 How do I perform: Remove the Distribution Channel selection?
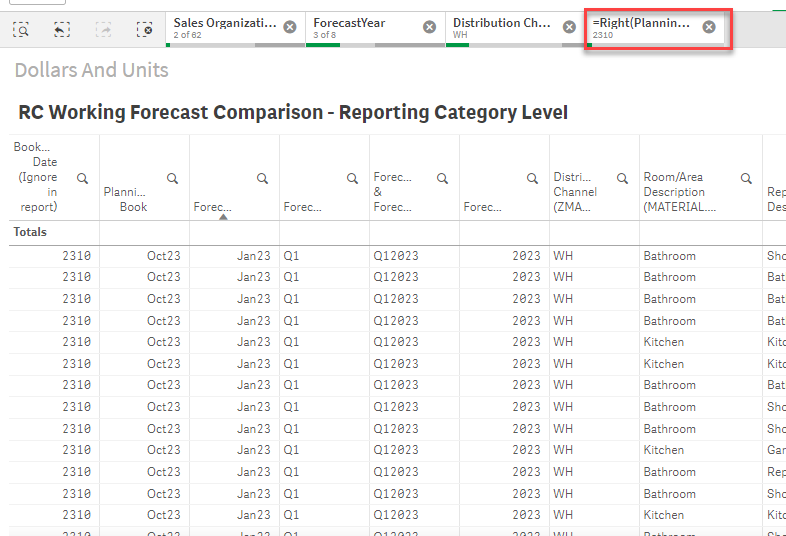pyautogui.click(x=569, y=27)
